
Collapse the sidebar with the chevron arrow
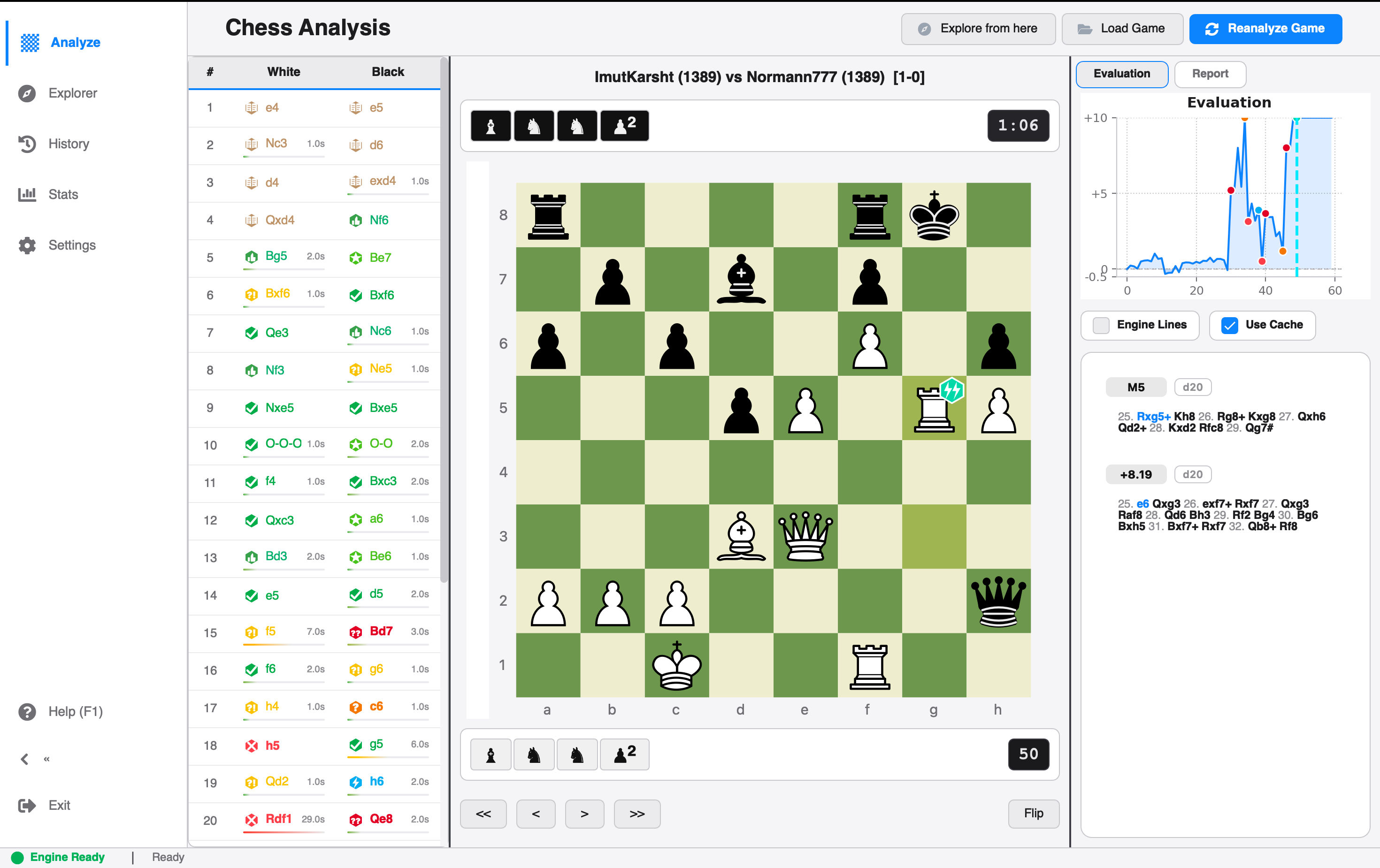24,759
